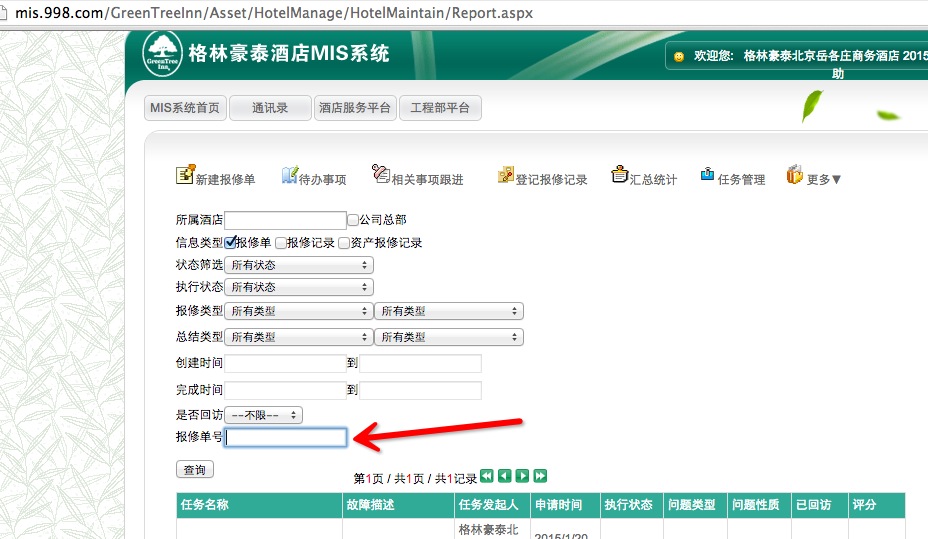Open the 状态筛选 dropdown
Screen dimensions: 928x539
(299, 265)
